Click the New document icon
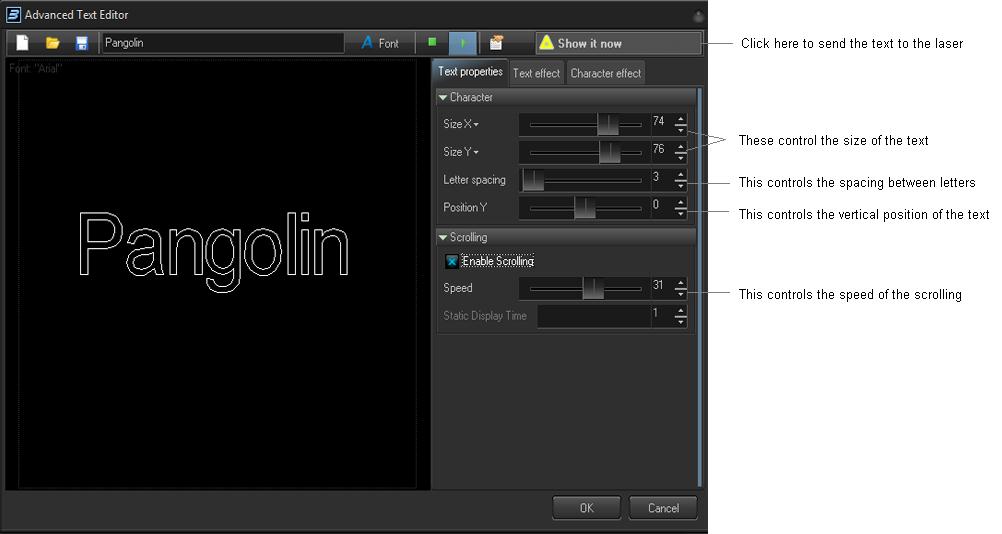Image resolution: width=1002 pixels, height=534 pixels. 22,43
